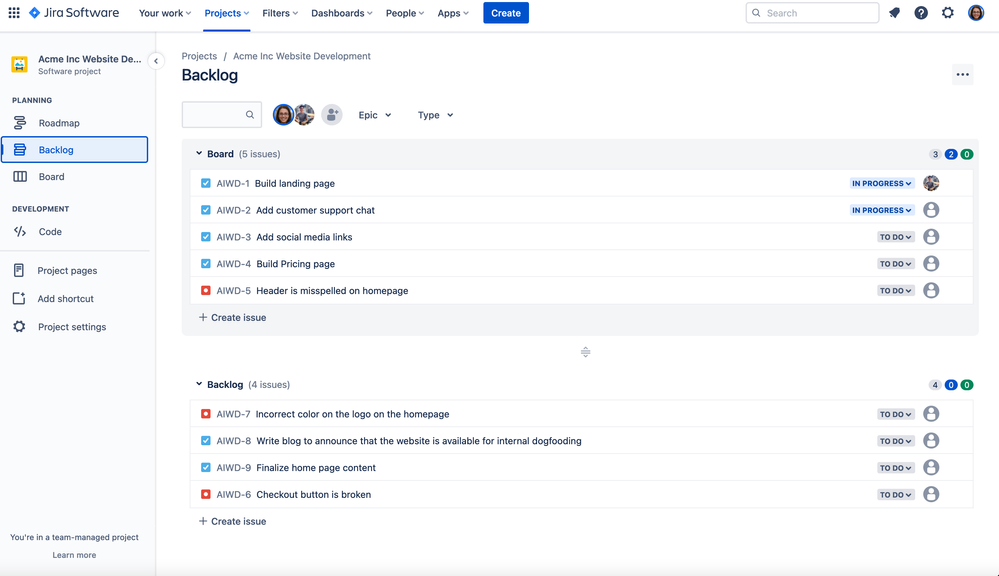
Task: Open the help question mark icon
Action: coord(921,13)
